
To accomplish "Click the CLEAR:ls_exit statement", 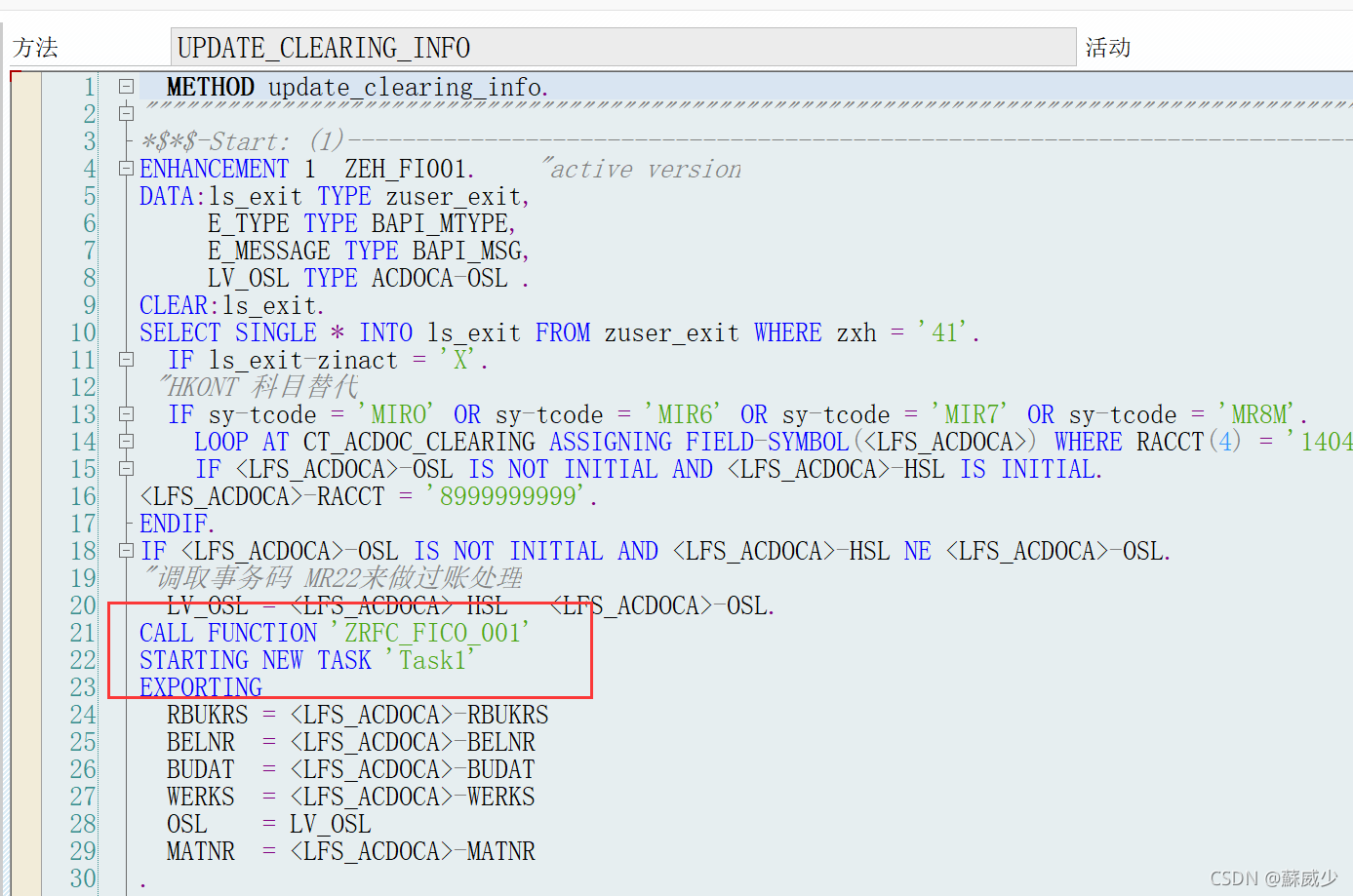I will [x=232, y=305].
